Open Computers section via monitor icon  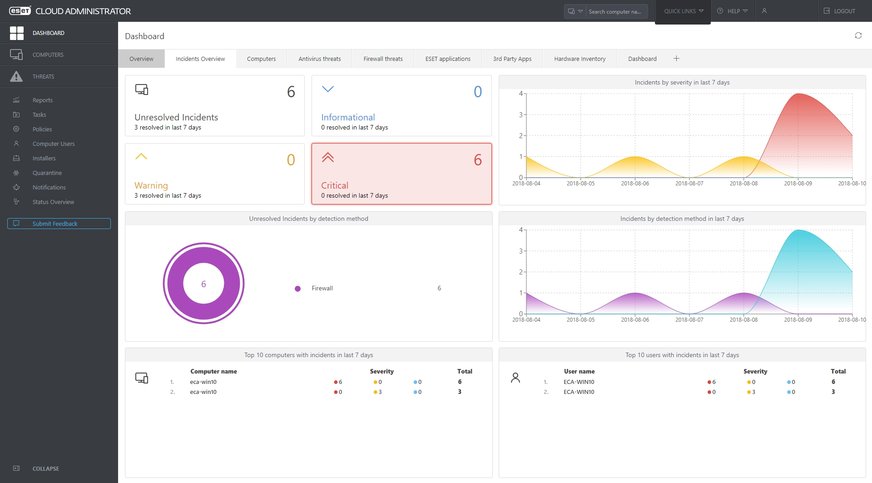[16, 55]
